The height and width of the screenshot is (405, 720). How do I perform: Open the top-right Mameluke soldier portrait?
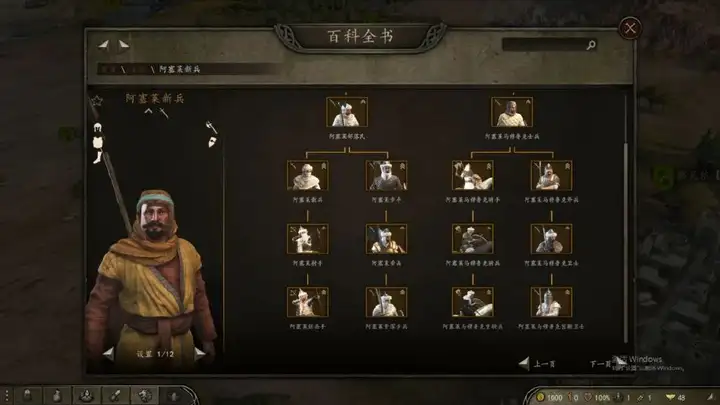(x=512, y=112)
